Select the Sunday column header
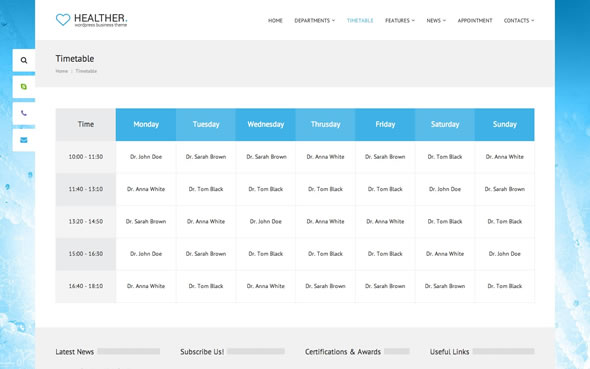 (x=505, y=125)
